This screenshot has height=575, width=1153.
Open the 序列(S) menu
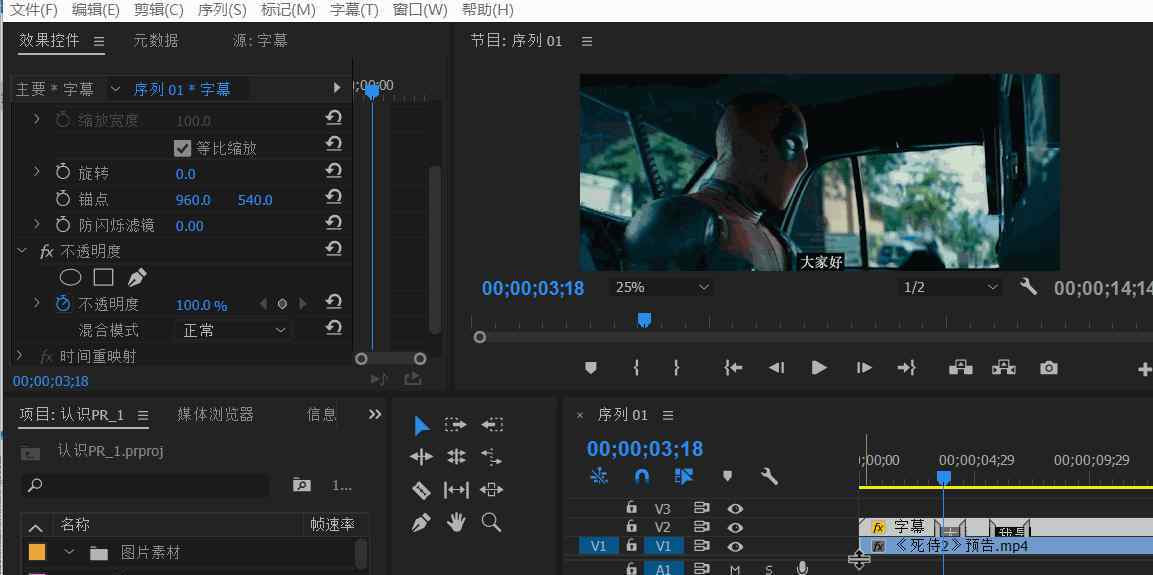click(222, 10)
